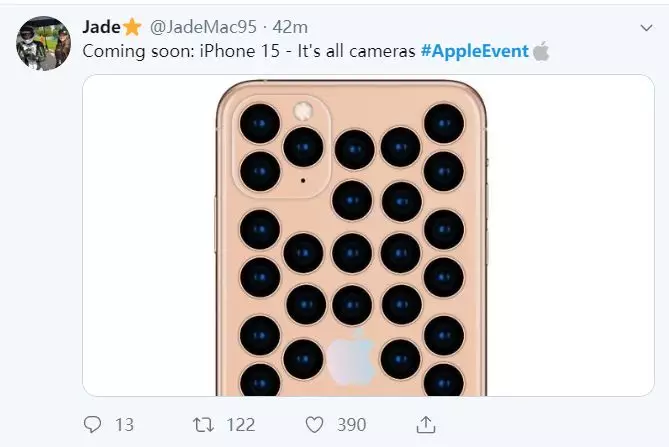Open Jade's profile picture

43,43
